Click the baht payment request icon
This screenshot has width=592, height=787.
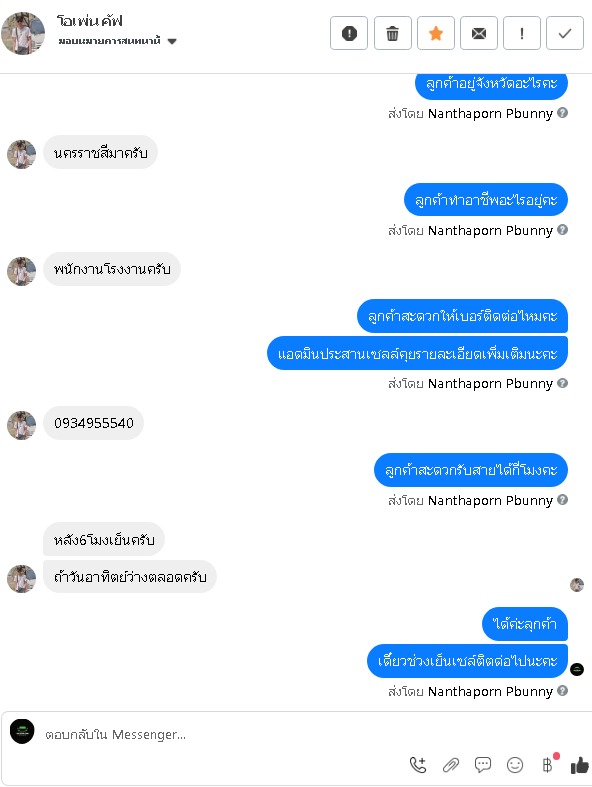tap(548, 765)
